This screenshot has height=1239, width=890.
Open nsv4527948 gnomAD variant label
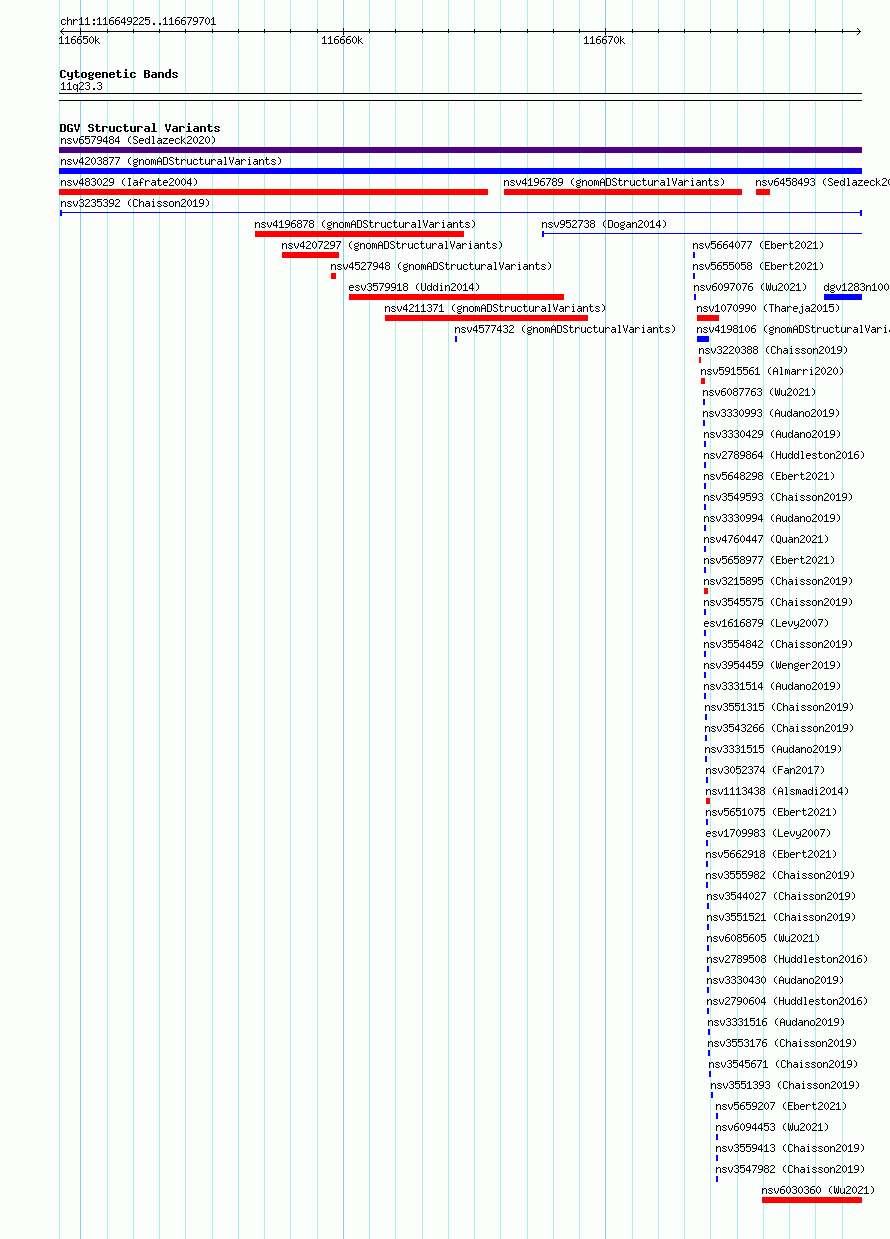441,266
